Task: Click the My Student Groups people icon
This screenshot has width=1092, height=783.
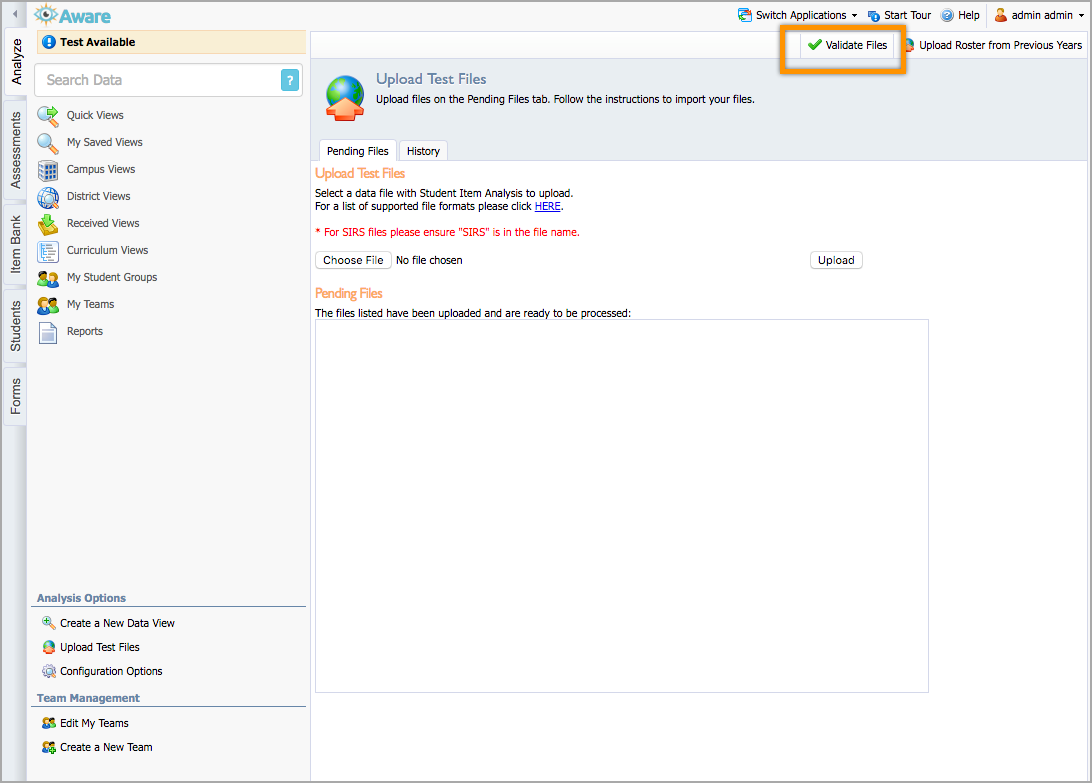Action: click(48, 279)
